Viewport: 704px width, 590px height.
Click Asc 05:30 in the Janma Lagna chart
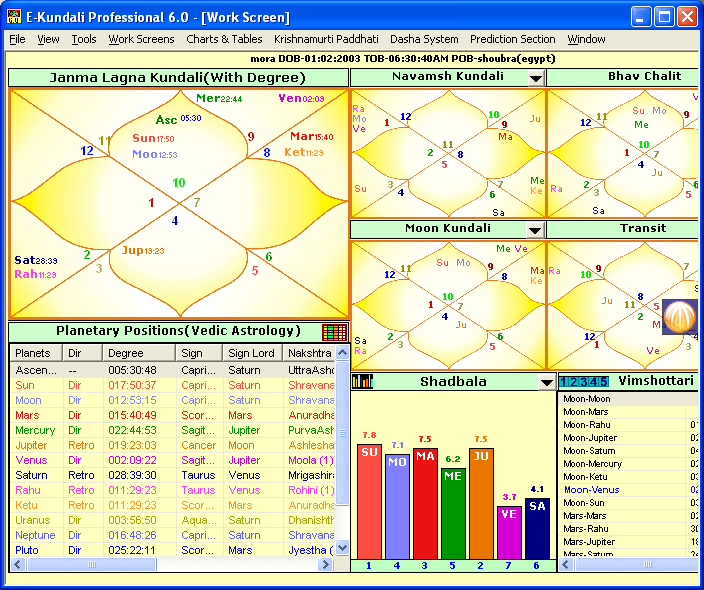click(x=178, y=119)
